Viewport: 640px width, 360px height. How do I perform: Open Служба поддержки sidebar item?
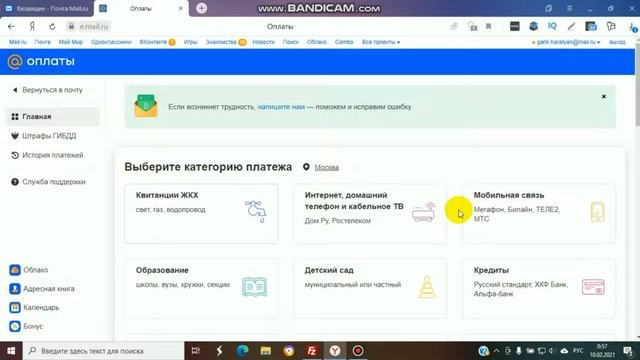tap(49, 182)
